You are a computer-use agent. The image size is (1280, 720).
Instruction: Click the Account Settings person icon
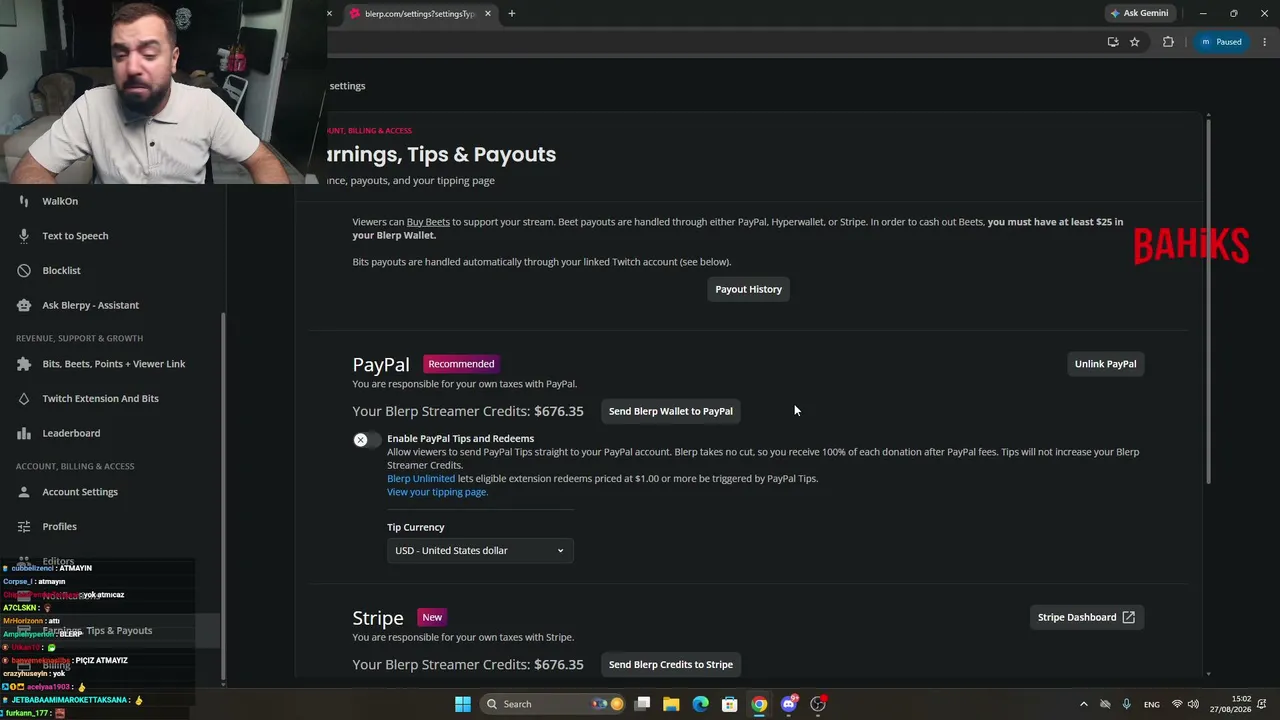[24, 492]
